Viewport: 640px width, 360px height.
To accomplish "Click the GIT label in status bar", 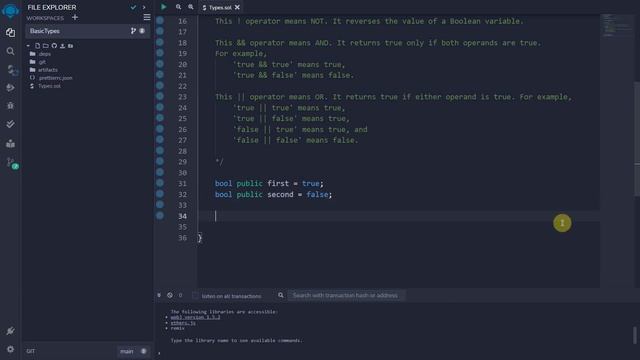I will (31, 351).
